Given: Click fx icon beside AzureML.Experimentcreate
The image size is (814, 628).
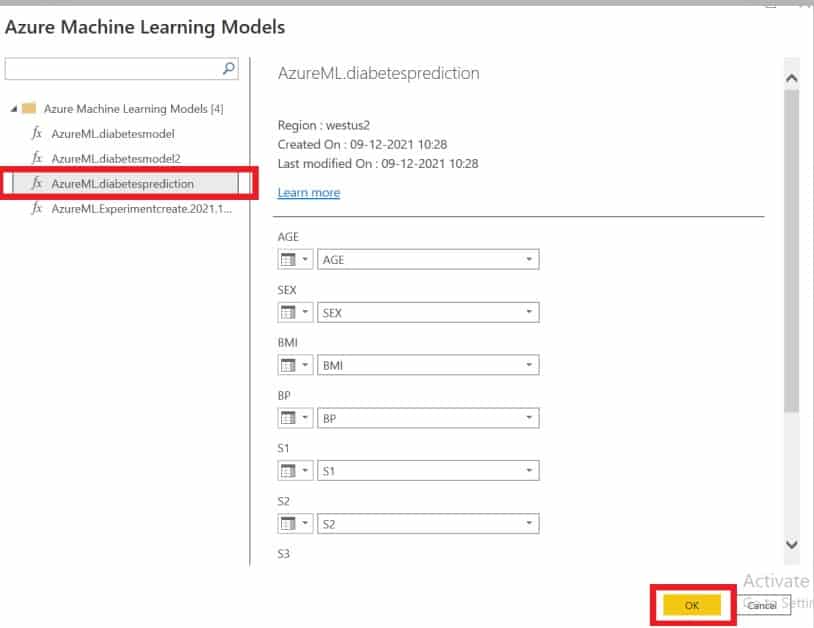Looking at the screenshot, I should [36, 208].
